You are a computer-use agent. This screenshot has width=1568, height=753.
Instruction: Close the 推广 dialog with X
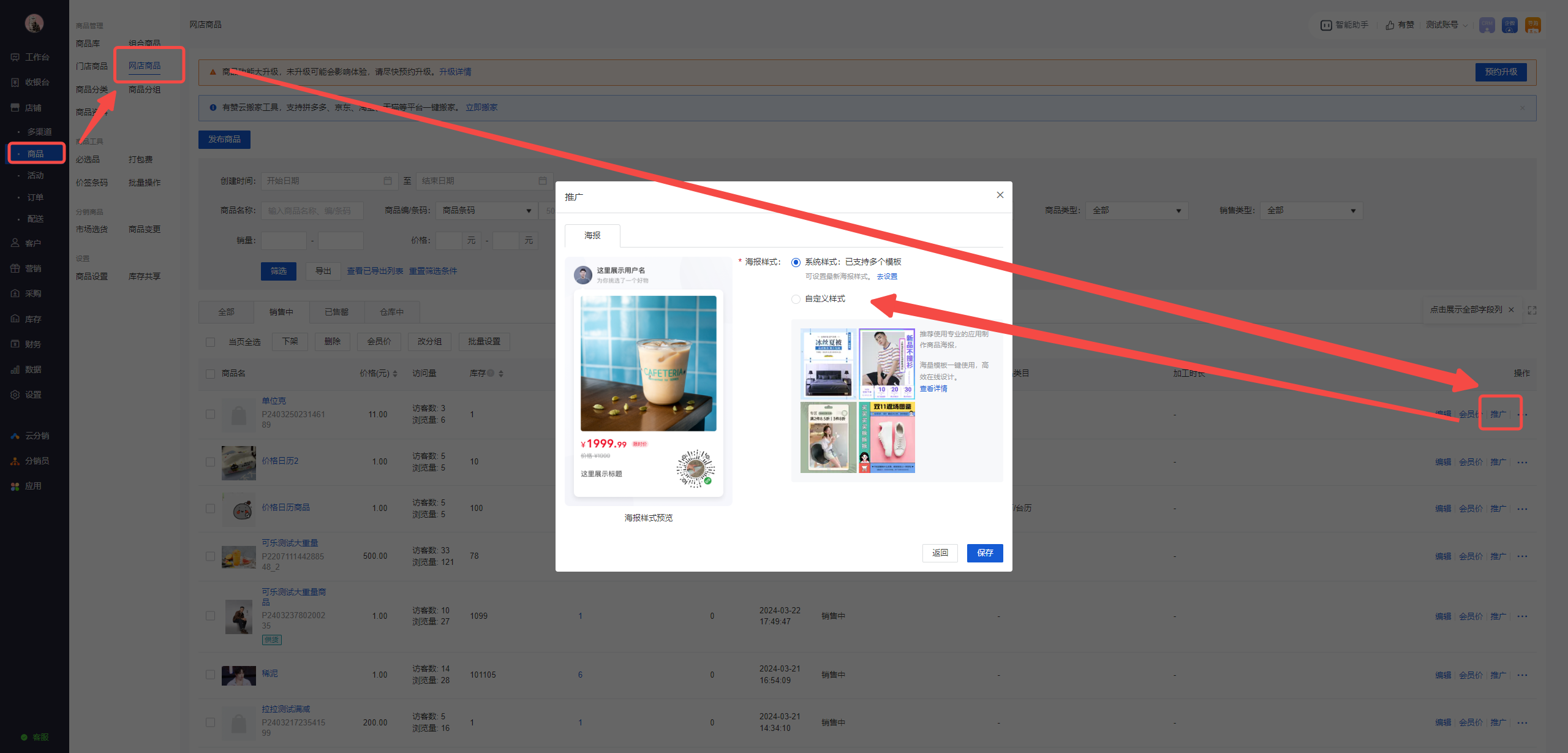click(x=1000, y=195)
